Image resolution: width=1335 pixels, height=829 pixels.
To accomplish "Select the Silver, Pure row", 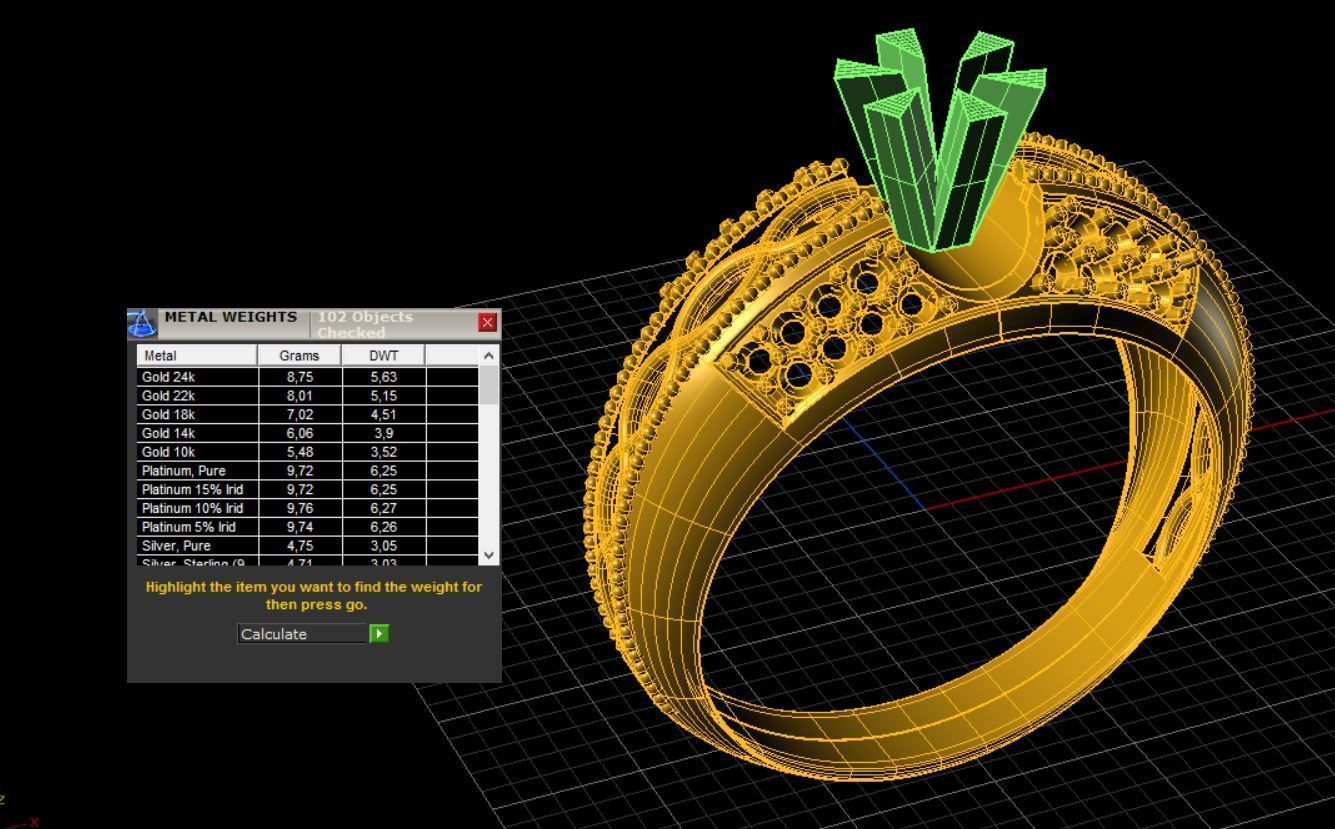I will tap(308, 545).
